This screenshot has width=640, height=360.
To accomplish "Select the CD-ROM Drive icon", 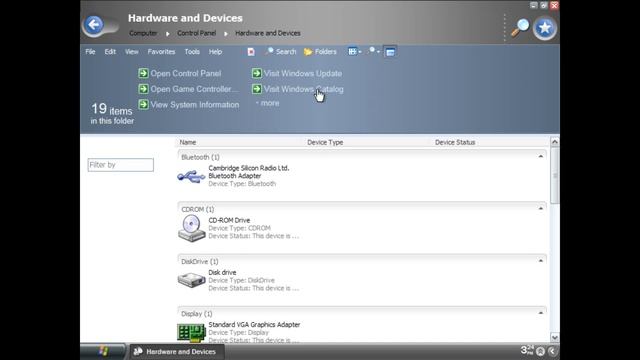I will coord(191,228).
